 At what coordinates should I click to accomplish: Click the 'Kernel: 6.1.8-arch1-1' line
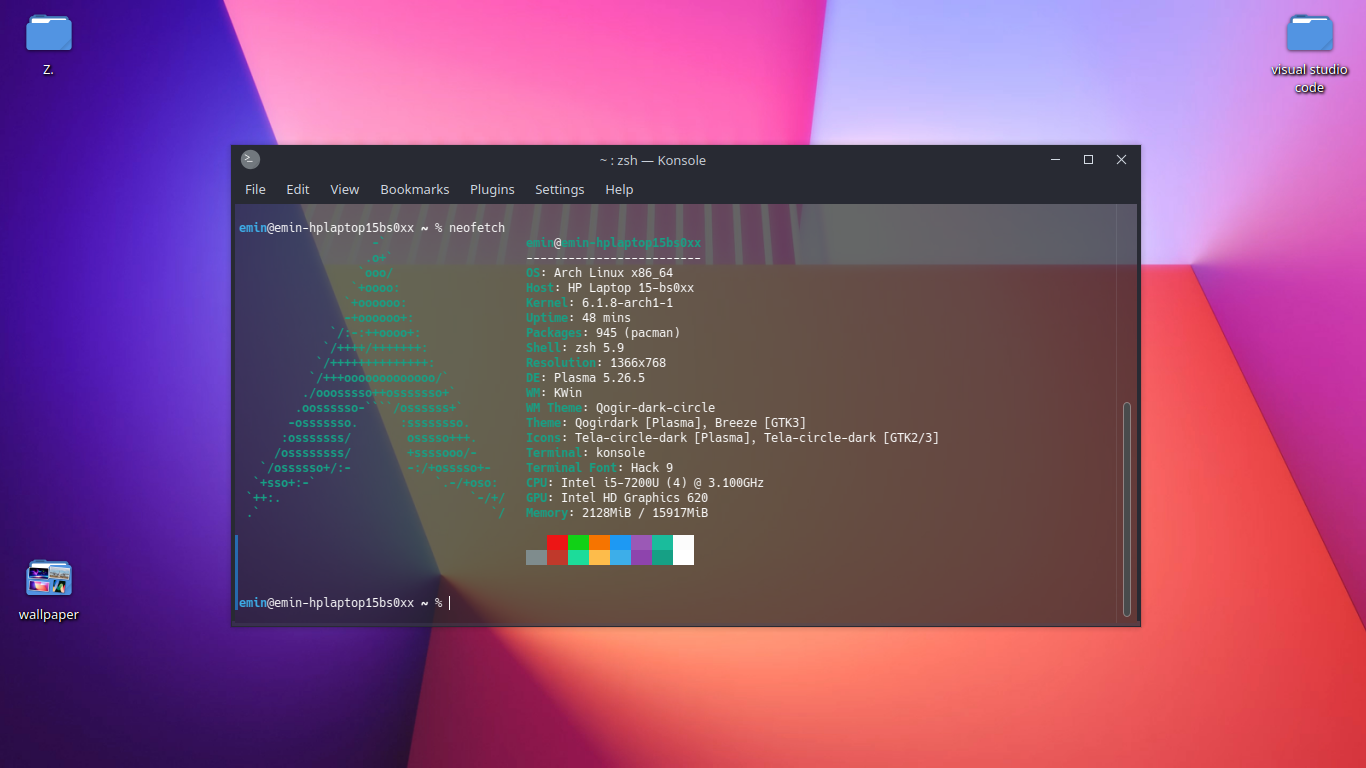pos(599,303)
